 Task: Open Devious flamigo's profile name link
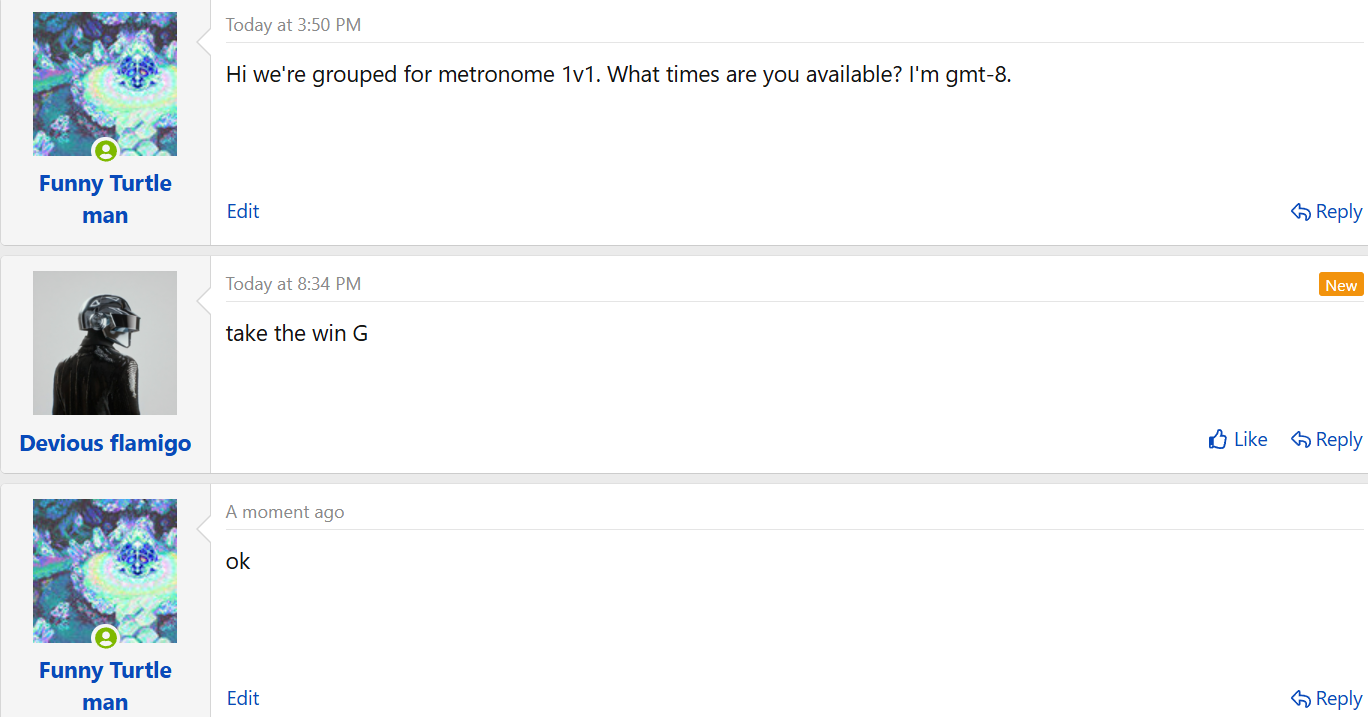click(x=105, y=443)
